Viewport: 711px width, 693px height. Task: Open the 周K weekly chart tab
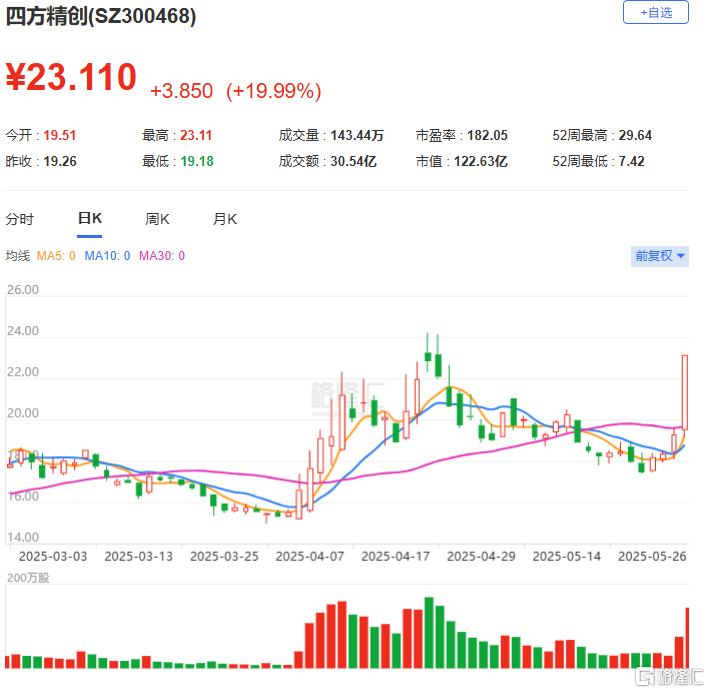(157, 220)
